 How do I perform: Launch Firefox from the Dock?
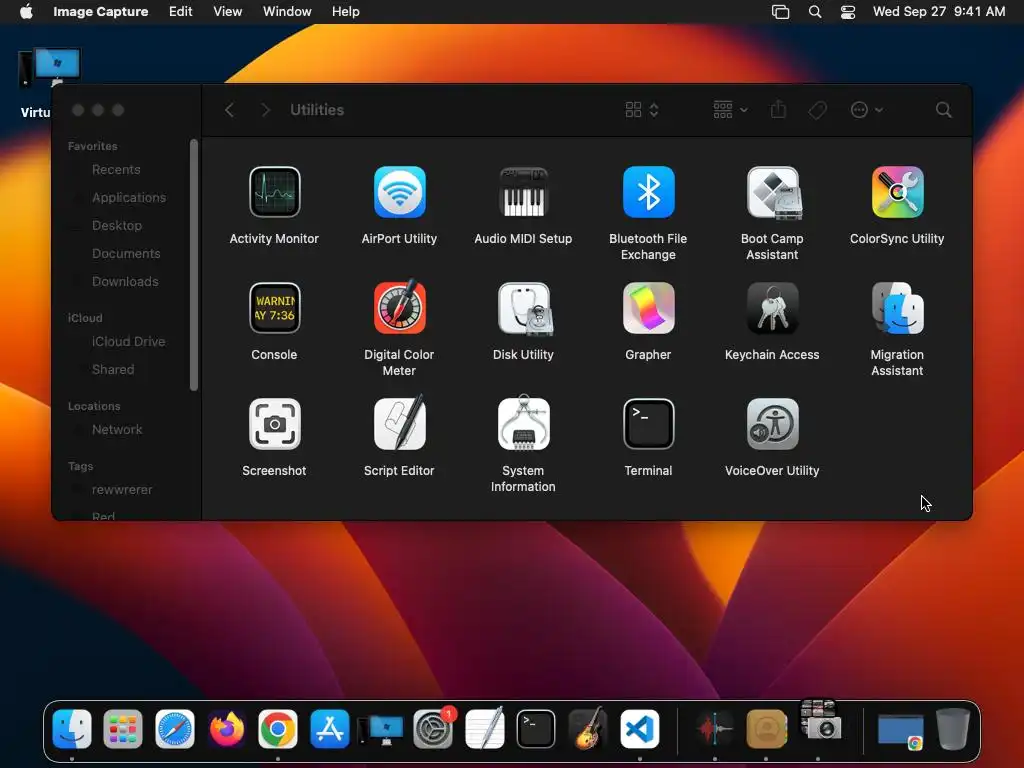pos(227,728)
